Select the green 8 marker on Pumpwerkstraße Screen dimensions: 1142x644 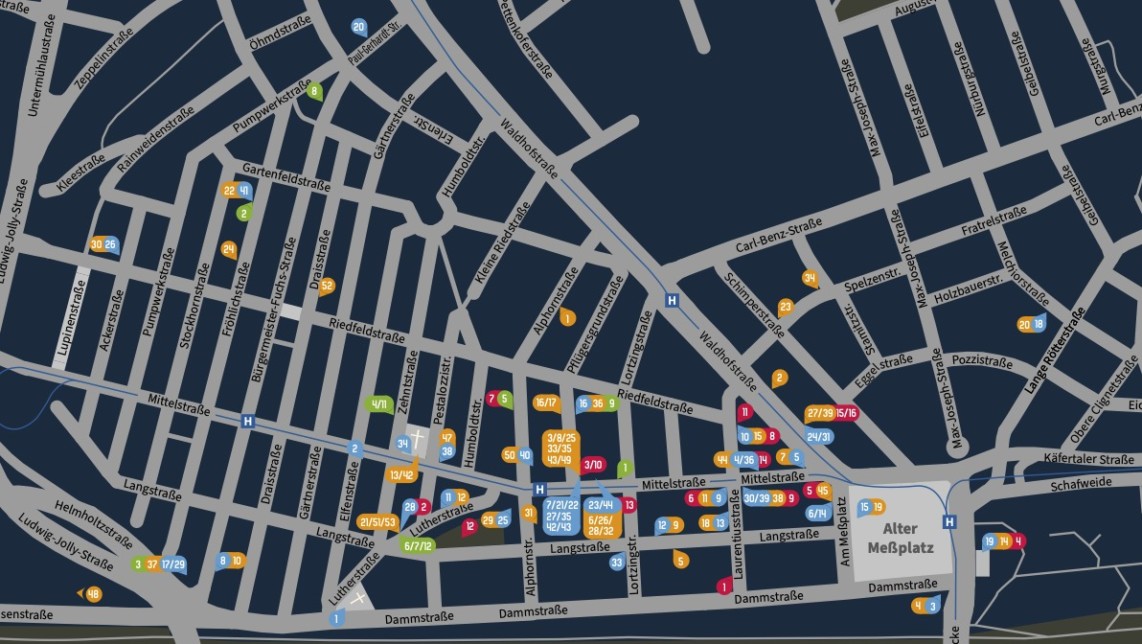coord(315,92)
